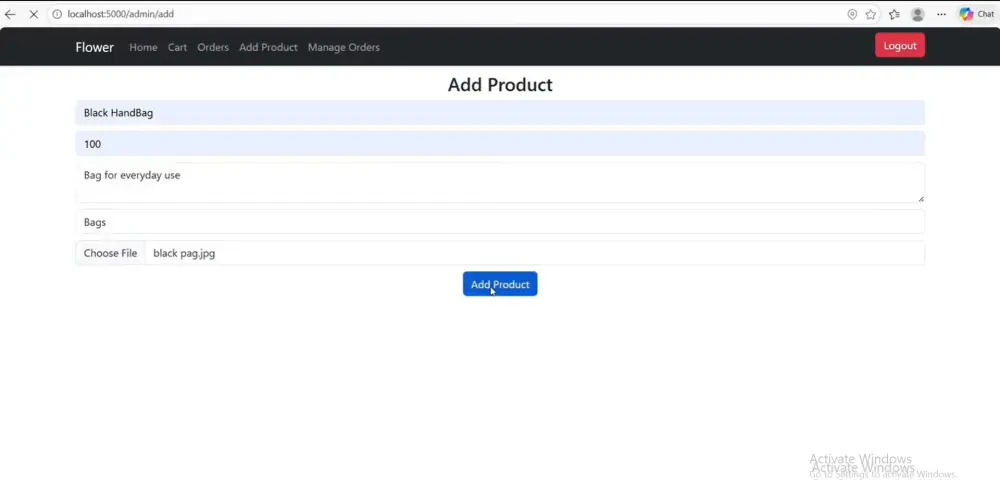Image resolution: width=1000 pixels, height=480 pixels.
Task: Click the browser back arrow
Action: pos(10,14)
